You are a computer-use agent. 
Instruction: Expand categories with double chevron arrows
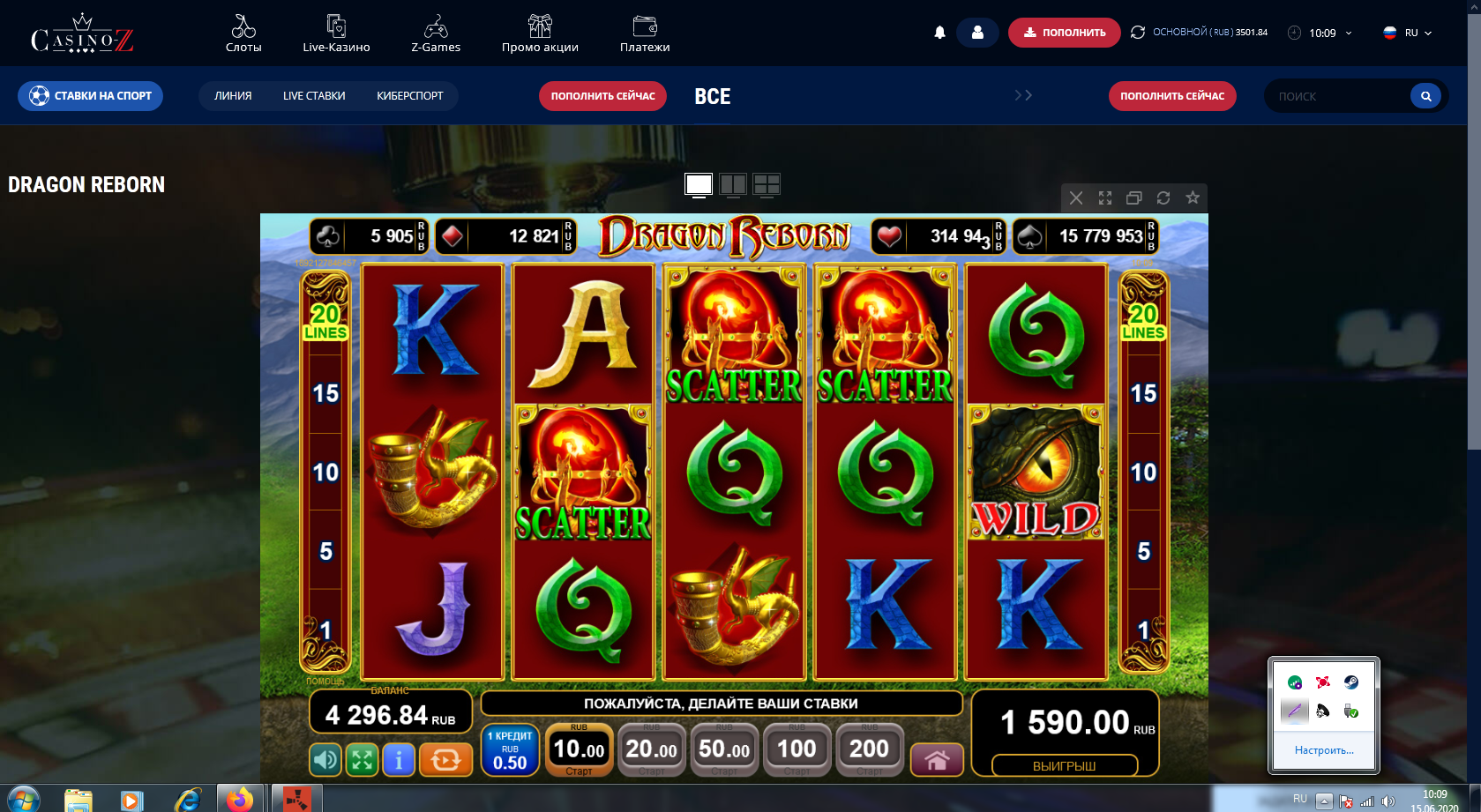coord(1023,95)
